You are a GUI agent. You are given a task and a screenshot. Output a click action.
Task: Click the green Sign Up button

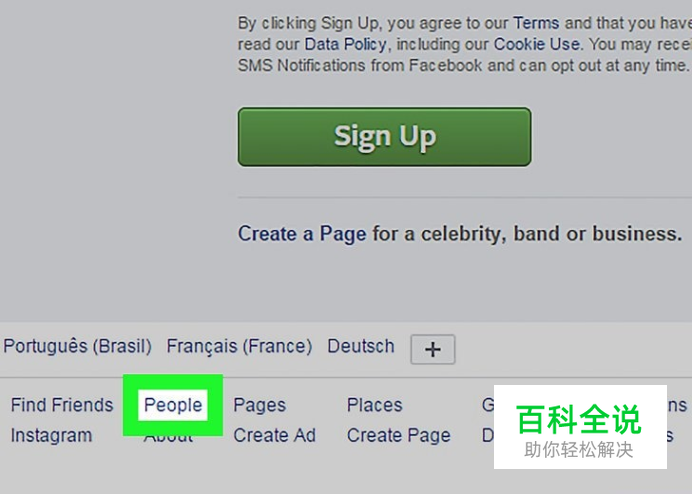[x=384, y=137]
